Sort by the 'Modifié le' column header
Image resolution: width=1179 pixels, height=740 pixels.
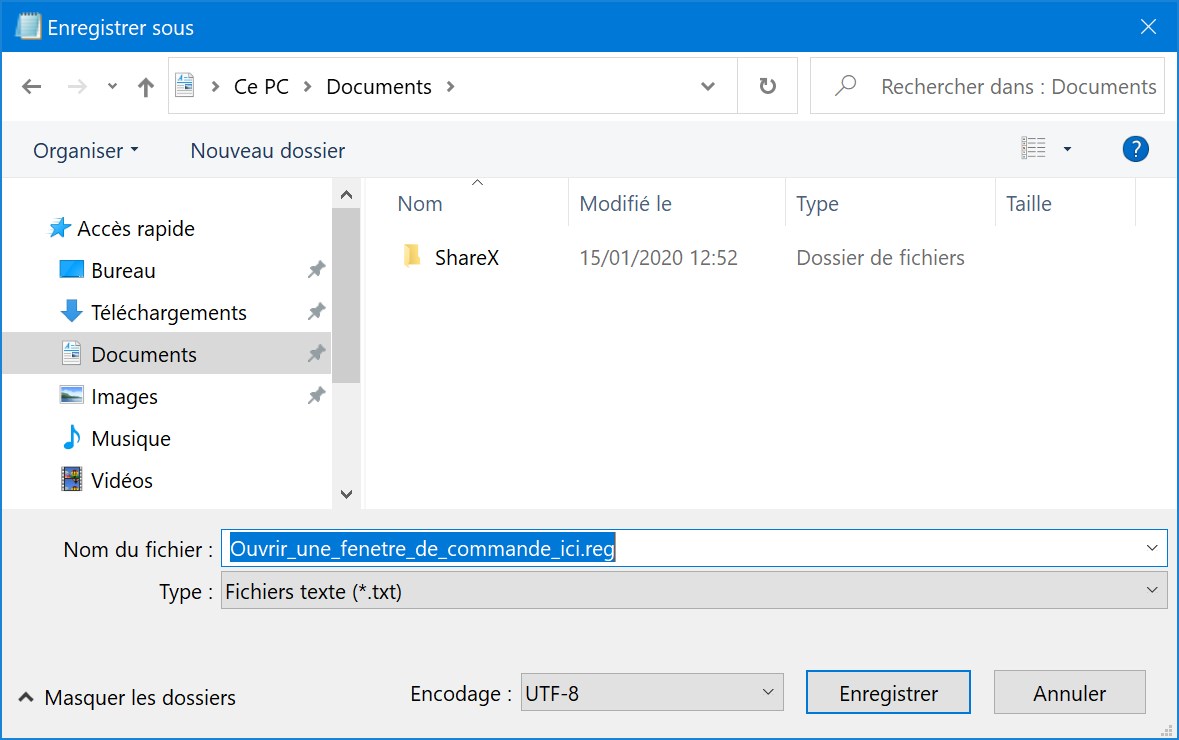[625, 204]
